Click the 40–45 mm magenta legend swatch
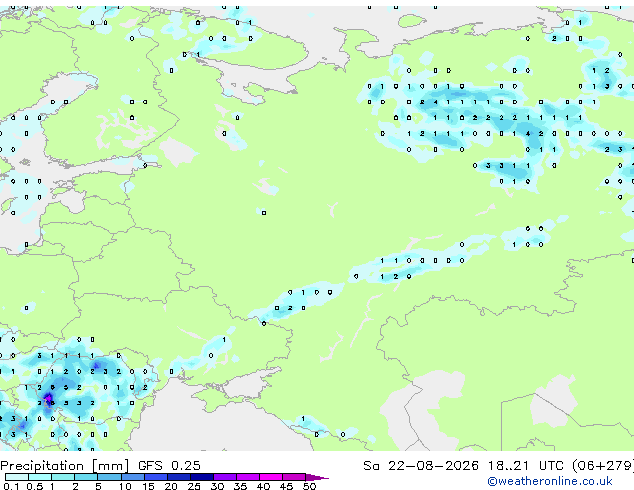The image size is (634, 490). (x=271, y=477)
